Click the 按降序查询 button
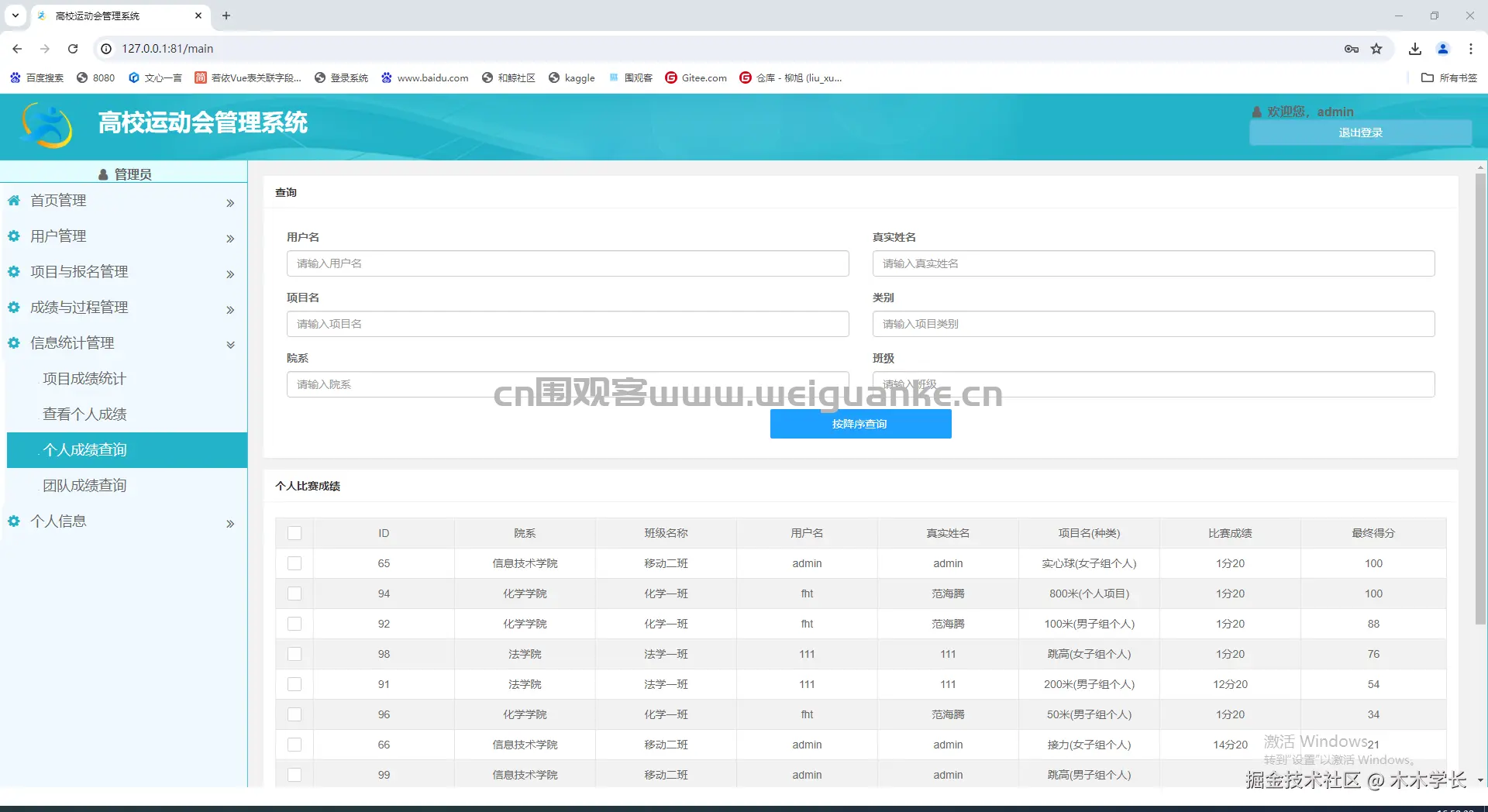 pyautogui.click(x=860, y=424)
